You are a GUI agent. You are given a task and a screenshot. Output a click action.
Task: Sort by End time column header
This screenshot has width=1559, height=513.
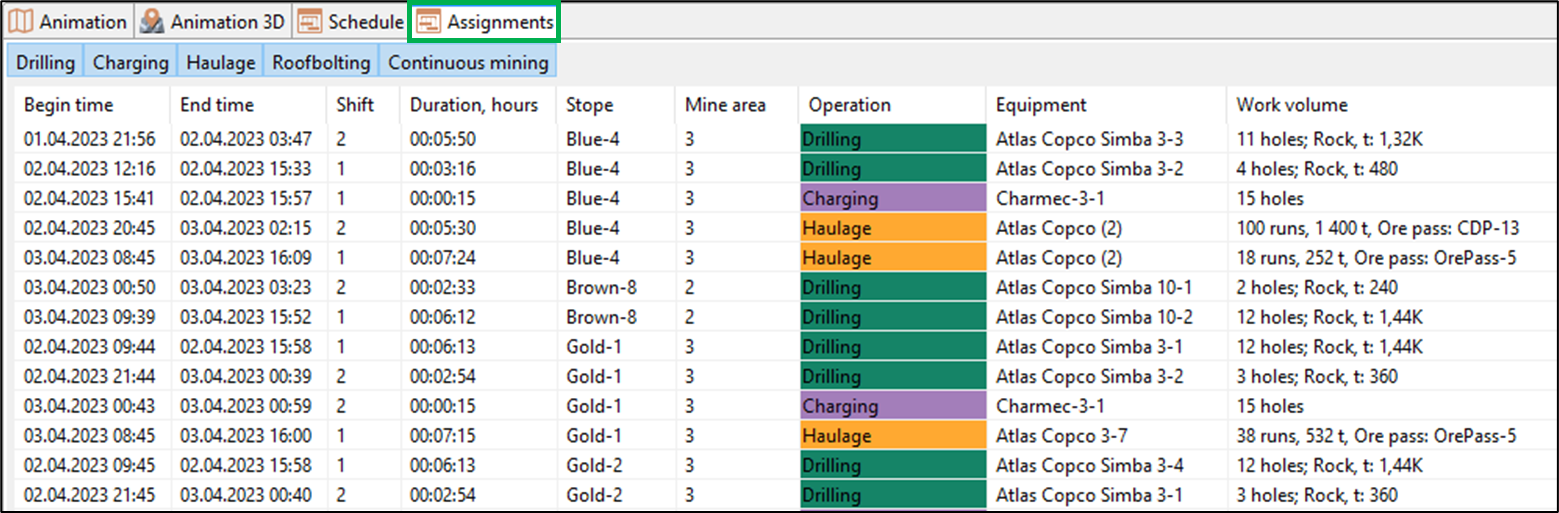click(217, 105)
